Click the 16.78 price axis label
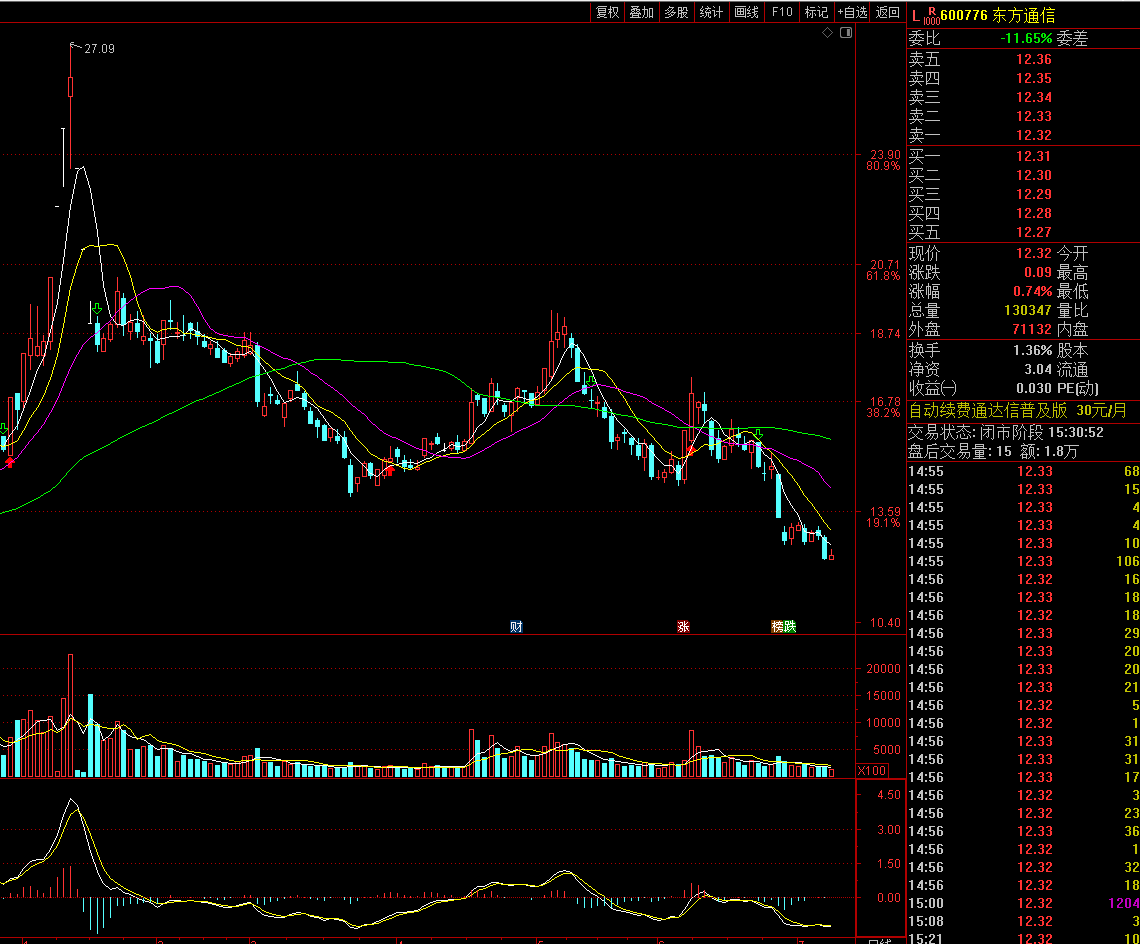Screen dimensions: 1140x944 coord(885,401)
